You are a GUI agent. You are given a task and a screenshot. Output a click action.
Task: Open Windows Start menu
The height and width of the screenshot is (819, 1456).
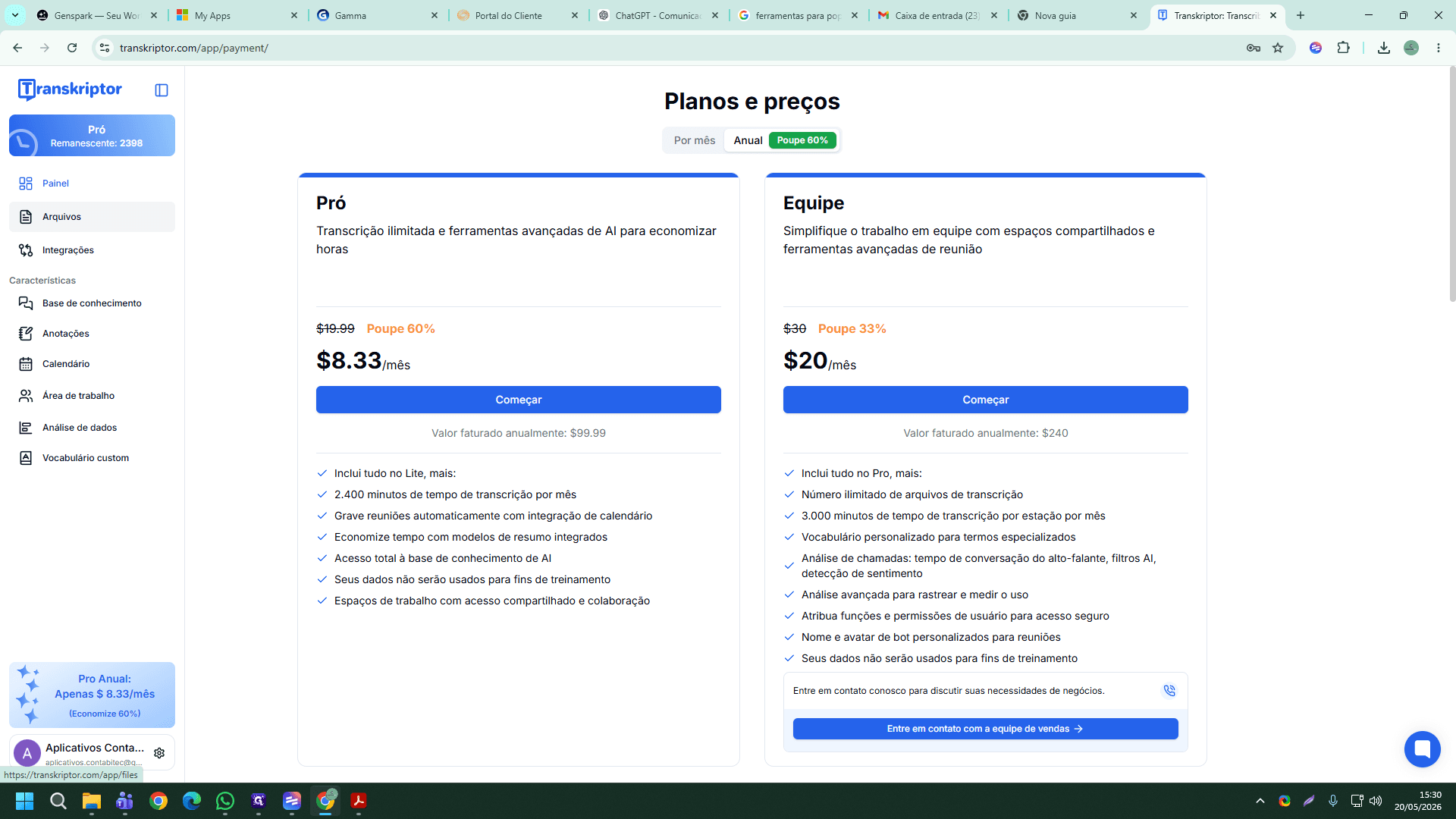click(x=24, y=801)
